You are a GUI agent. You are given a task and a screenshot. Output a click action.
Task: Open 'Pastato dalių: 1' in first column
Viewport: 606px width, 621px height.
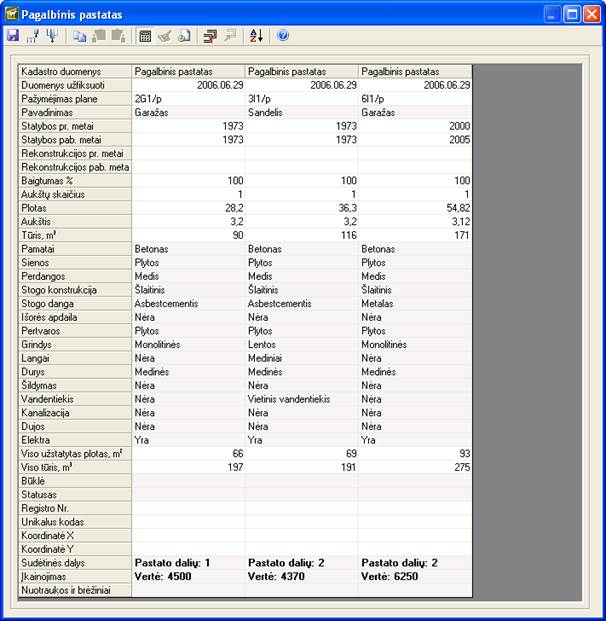click(188, 563)
